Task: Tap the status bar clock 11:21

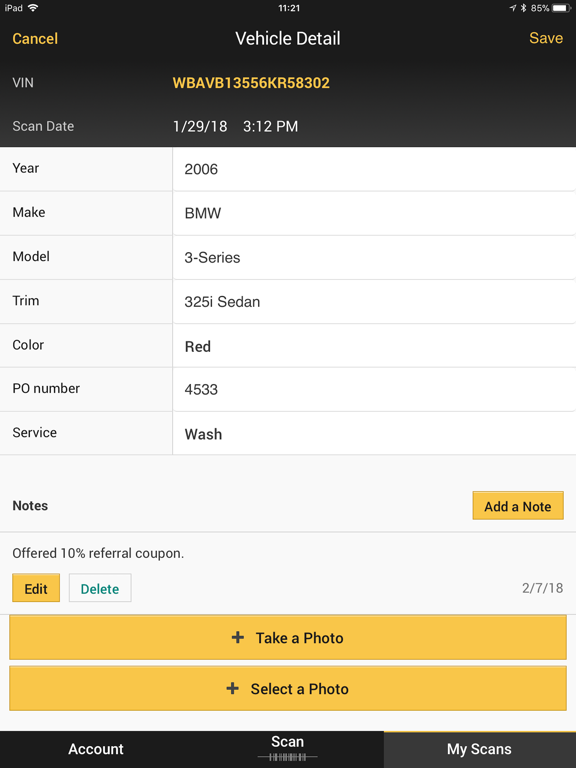Action: tap(289, 8)
